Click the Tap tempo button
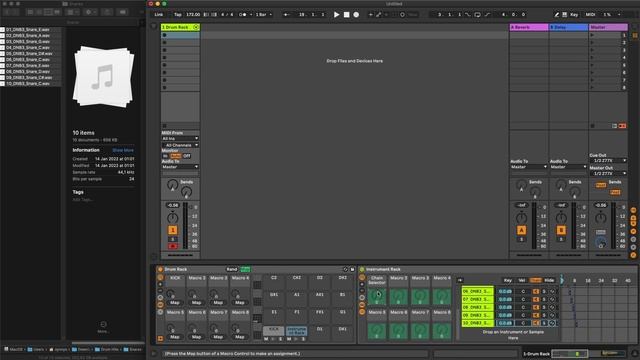Screen dimensions: 640x360 [x=178, y=15]
